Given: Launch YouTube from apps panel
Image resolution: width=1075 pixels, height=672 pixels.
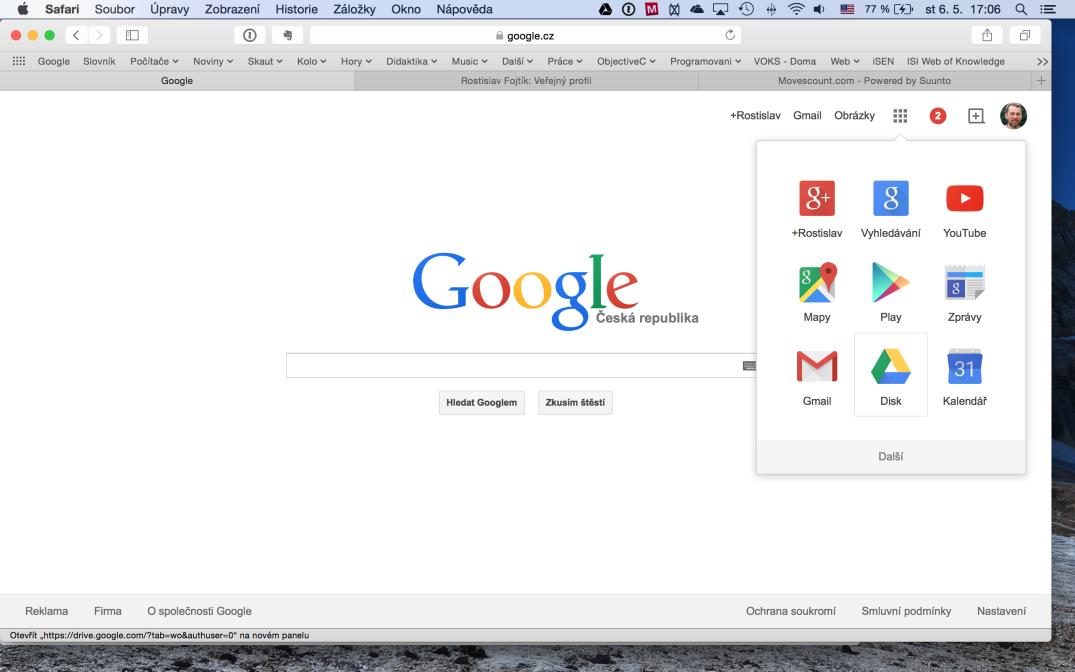Looking at the screenshot, I should (965, 198).
